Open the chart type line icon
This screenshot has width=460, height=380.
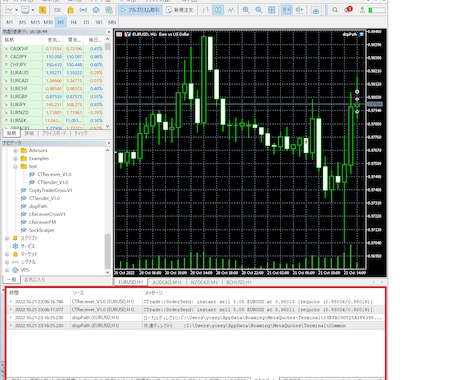click(9, 10)
